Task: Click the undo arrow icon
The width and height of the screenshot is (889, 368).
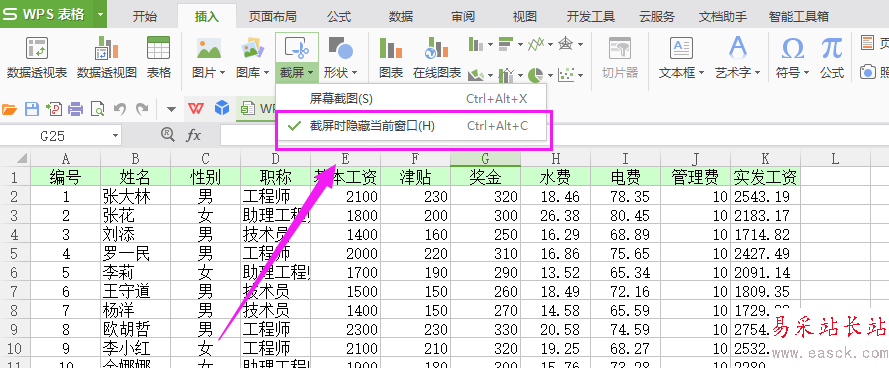Action: click(120, 108)
